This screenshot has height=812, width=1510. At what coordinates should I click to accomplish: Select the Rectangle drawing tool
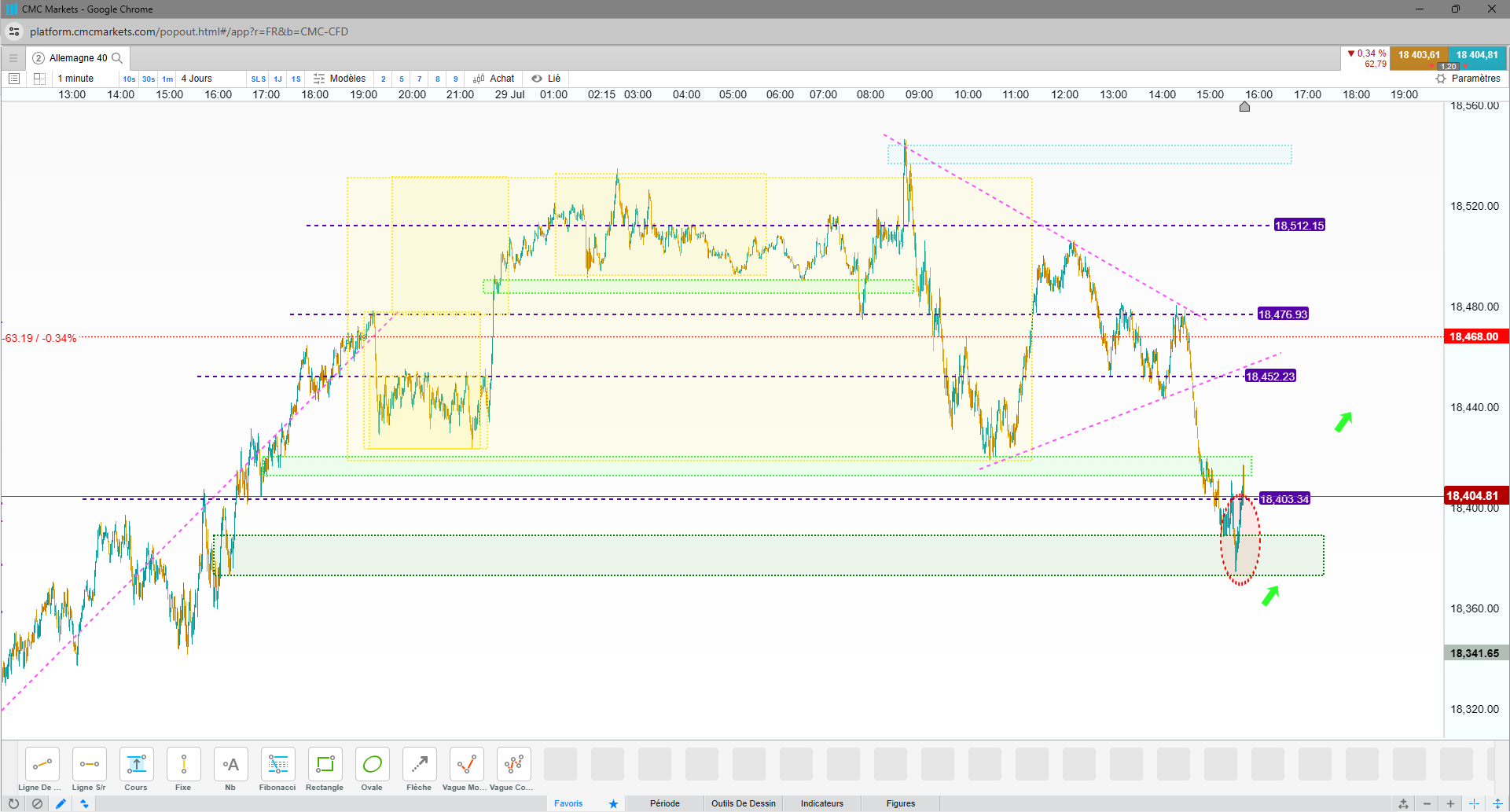(x=325, y=764)
